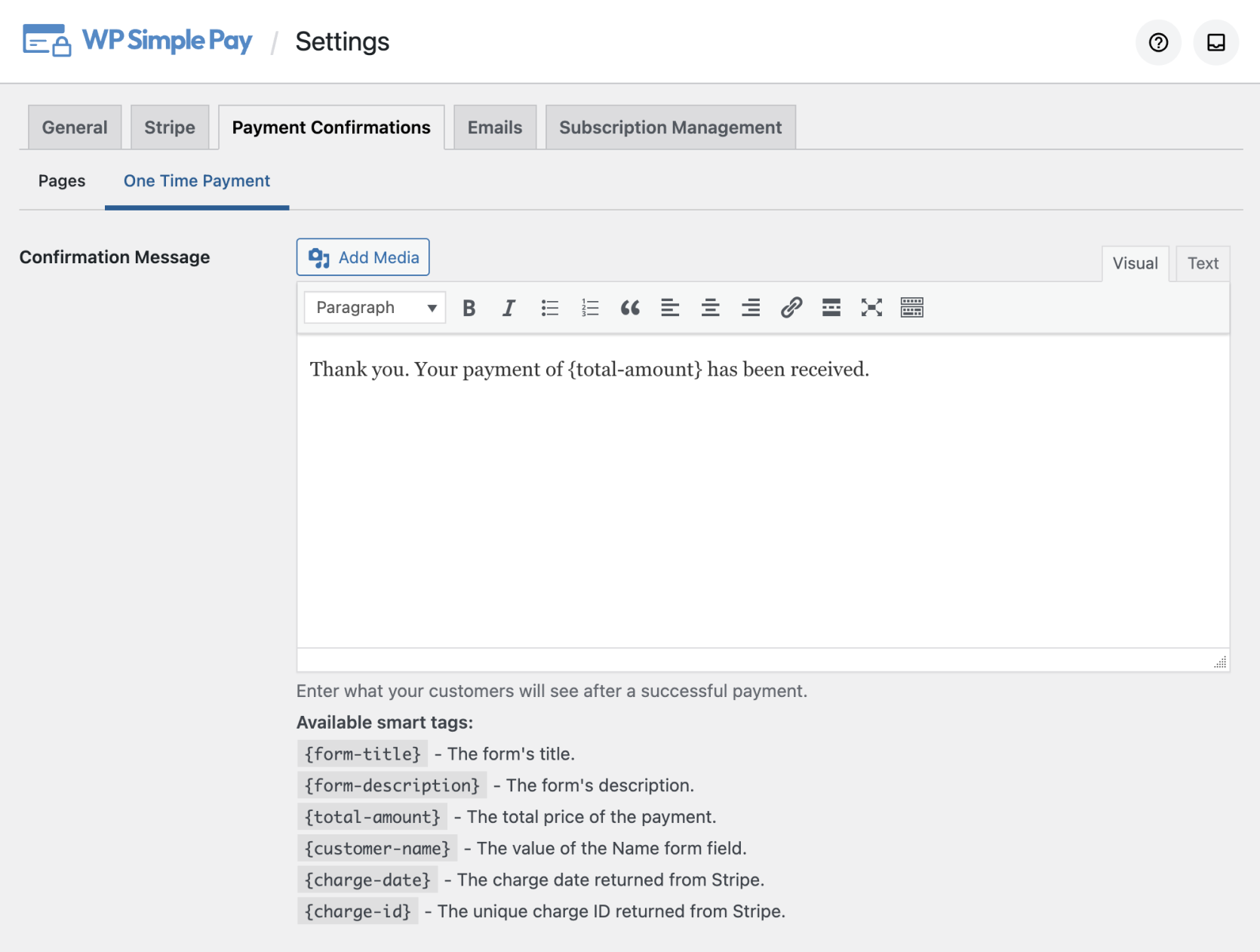Toggle bold formatting in editor toolbar

pyautogui.click(x=469, y=308)
